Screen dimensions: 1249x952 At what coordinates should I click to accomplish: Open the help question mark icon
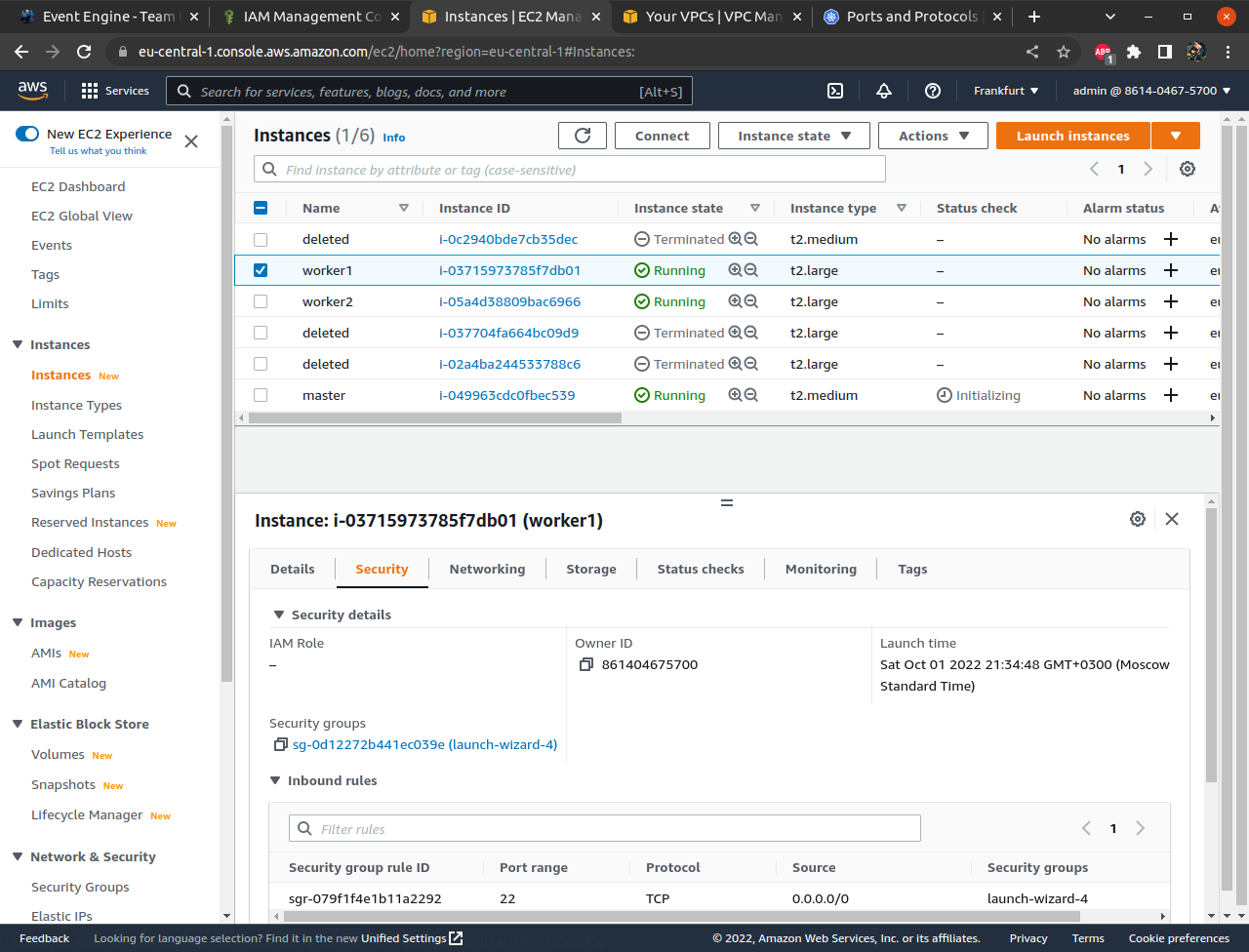[933, 91]
